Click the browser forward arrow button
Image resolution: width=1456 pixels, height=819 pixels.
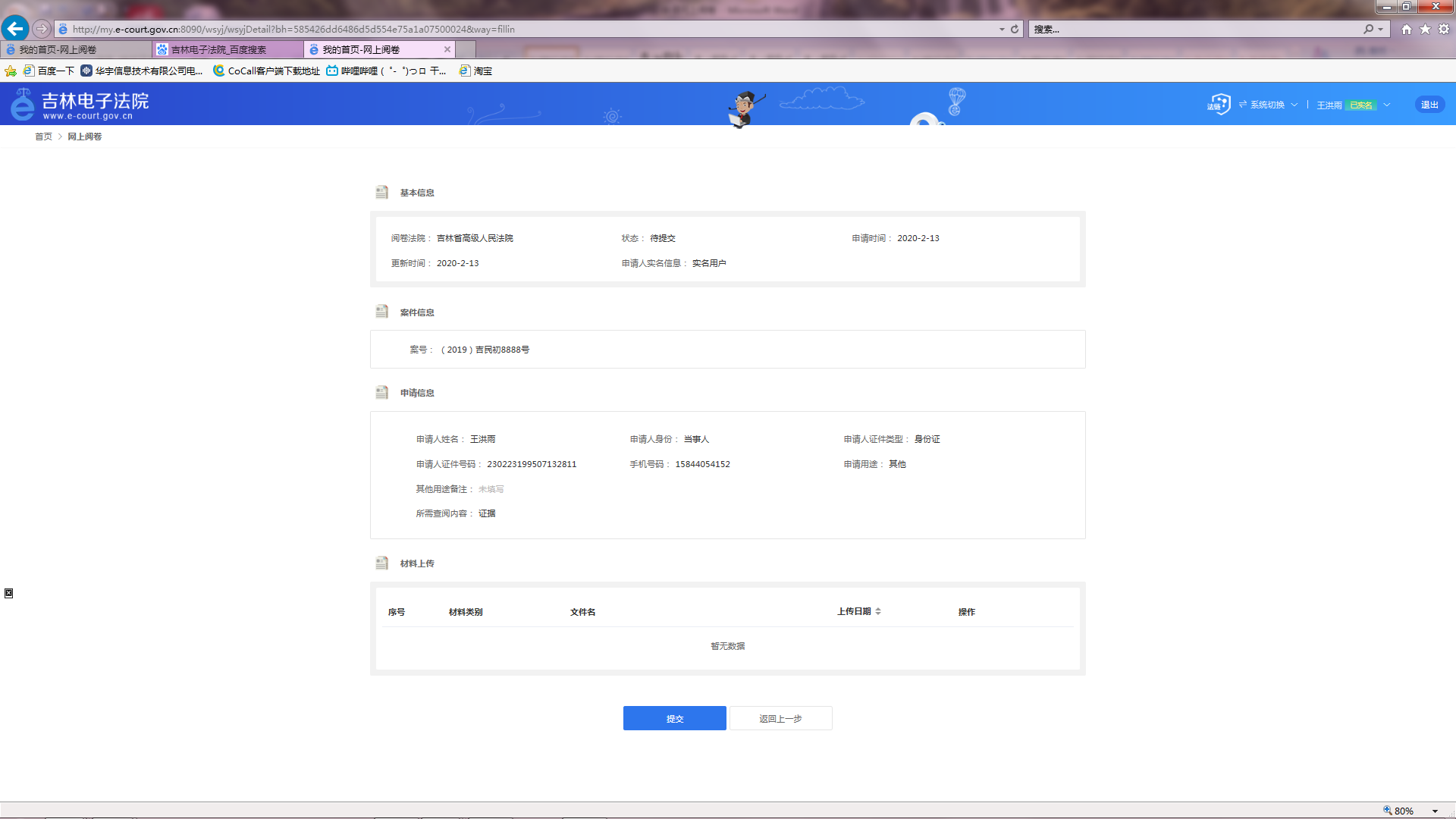pos(42,29)
